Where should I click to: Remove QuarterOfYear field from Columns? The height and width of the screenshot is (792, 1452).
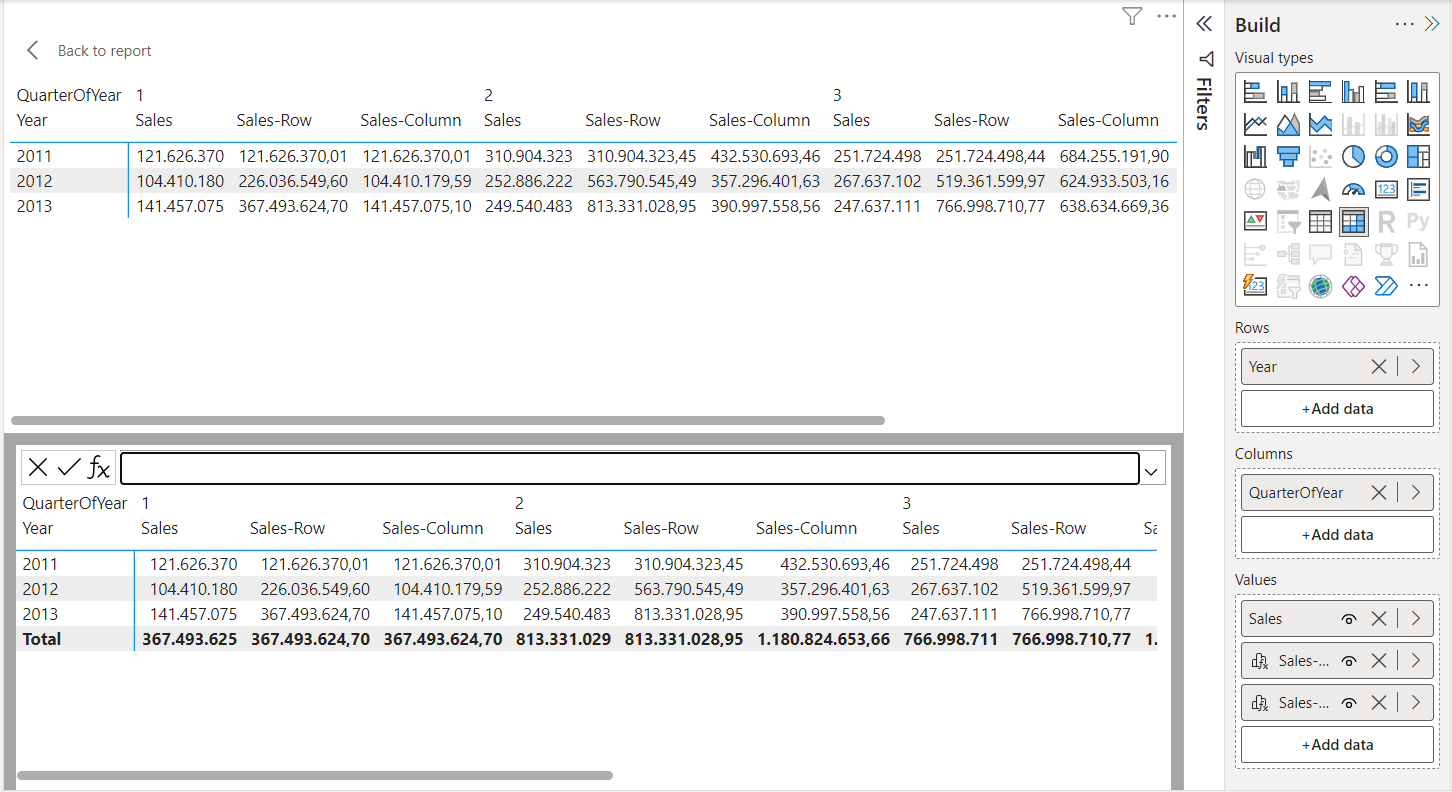(1379, 493)
